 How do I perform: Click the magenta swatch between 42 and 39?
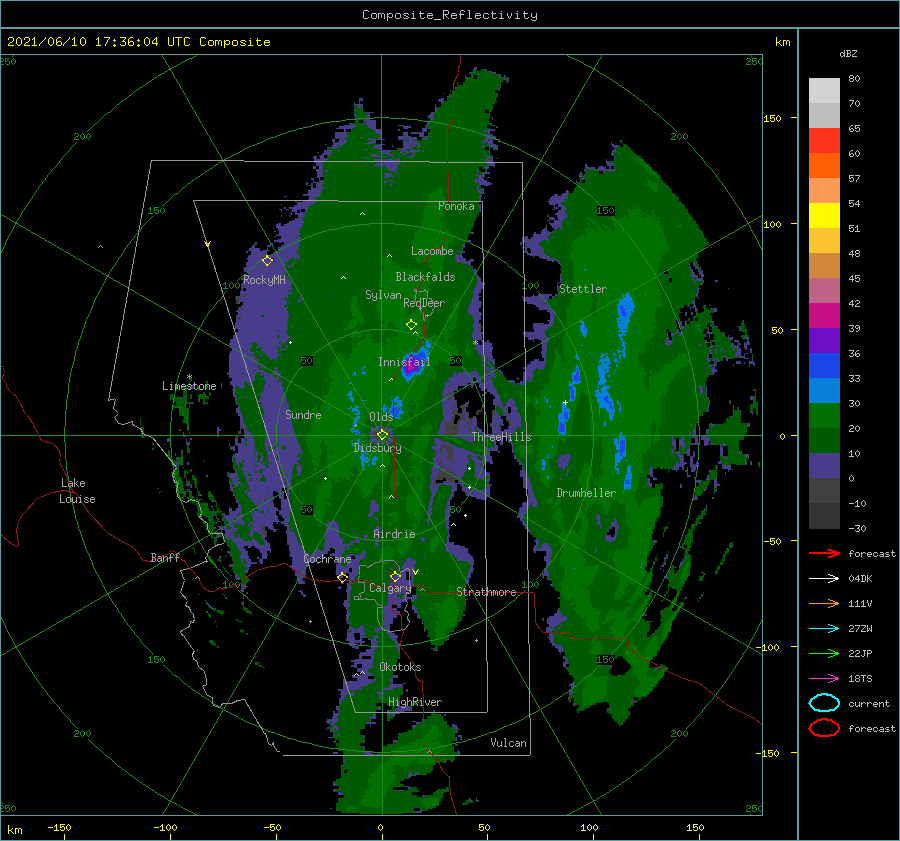tap(824, 315)
